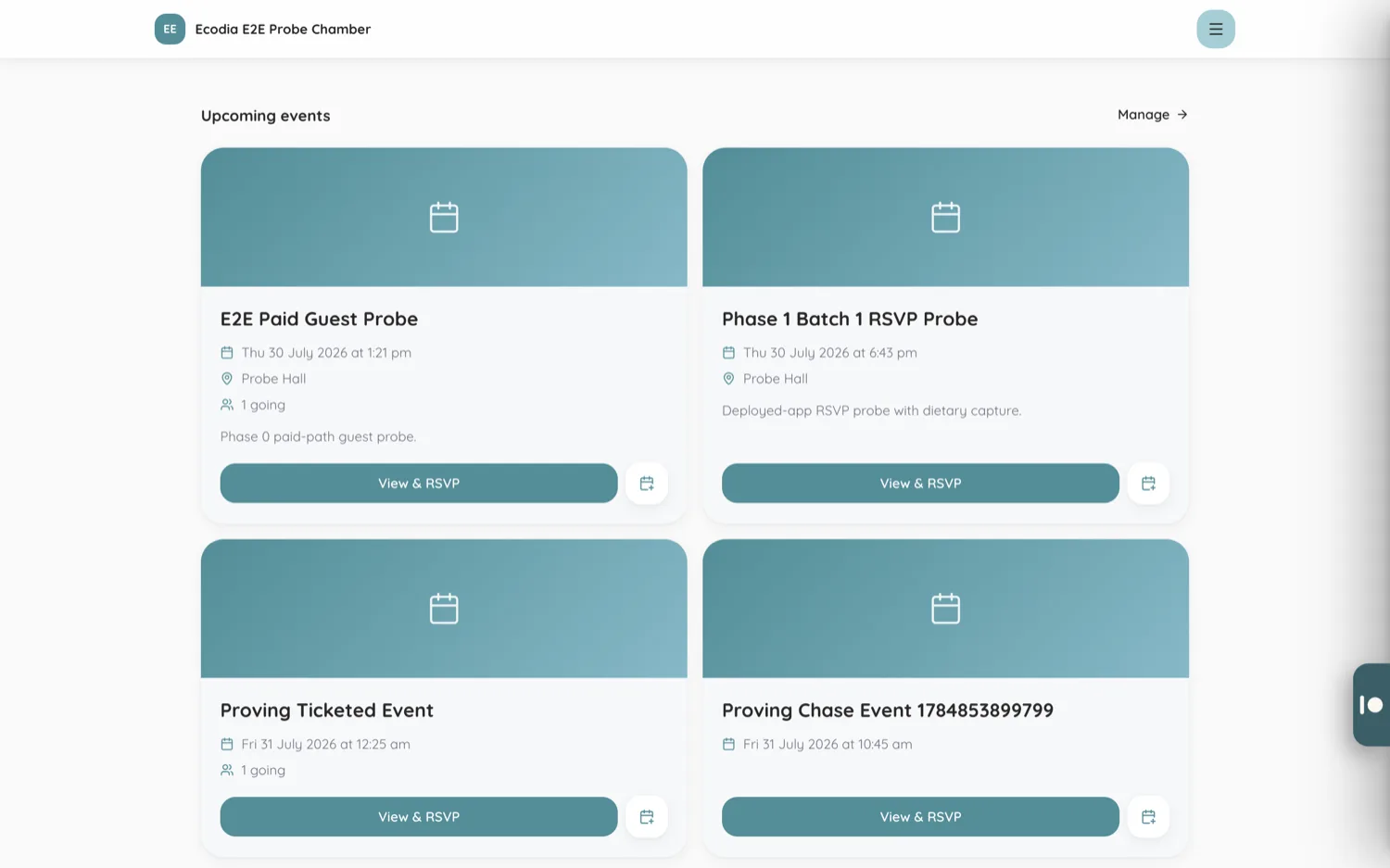Click the date Thu 30 July 2026 at 6:43 pm
This screenshot has width=1390, height=868.
(830, 353)
